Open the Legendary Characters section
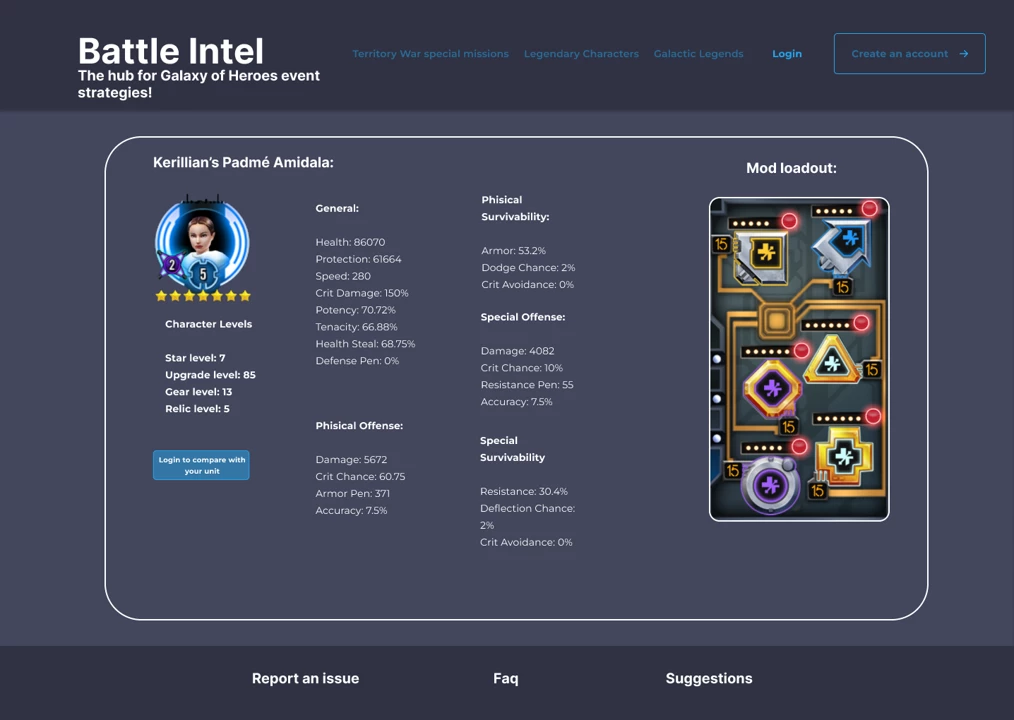Screen dimensions: 1014x720 [581, 54]
